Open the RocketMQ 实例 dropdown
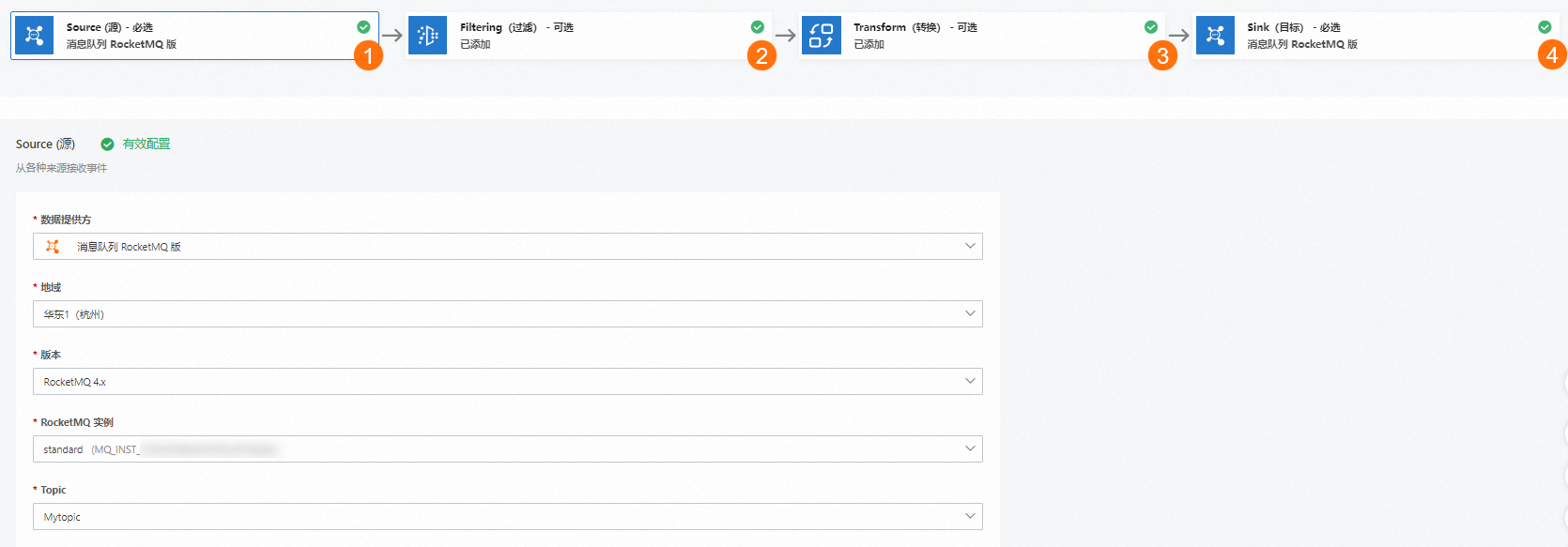This screenshot has width=1568, height=547. (508, 449)
